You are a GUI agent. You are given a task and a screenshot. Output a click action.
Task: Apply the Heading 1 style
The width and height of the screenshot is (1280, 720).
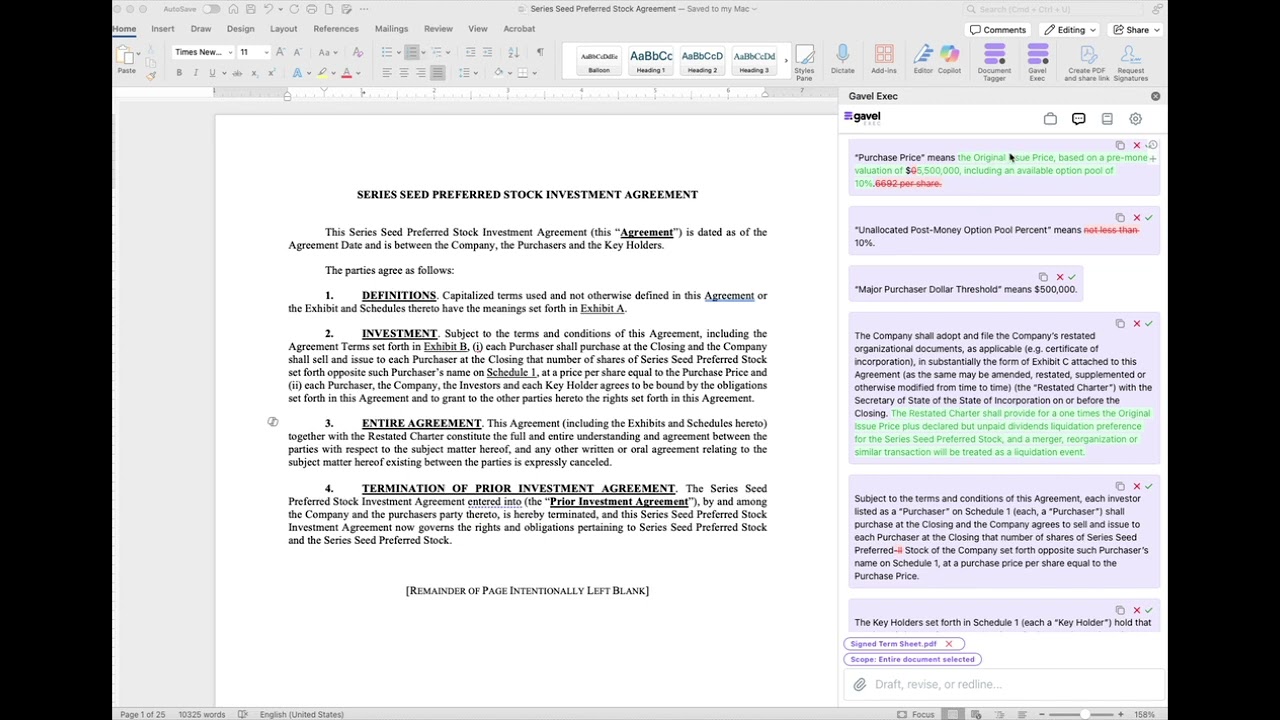click(651, 61)
